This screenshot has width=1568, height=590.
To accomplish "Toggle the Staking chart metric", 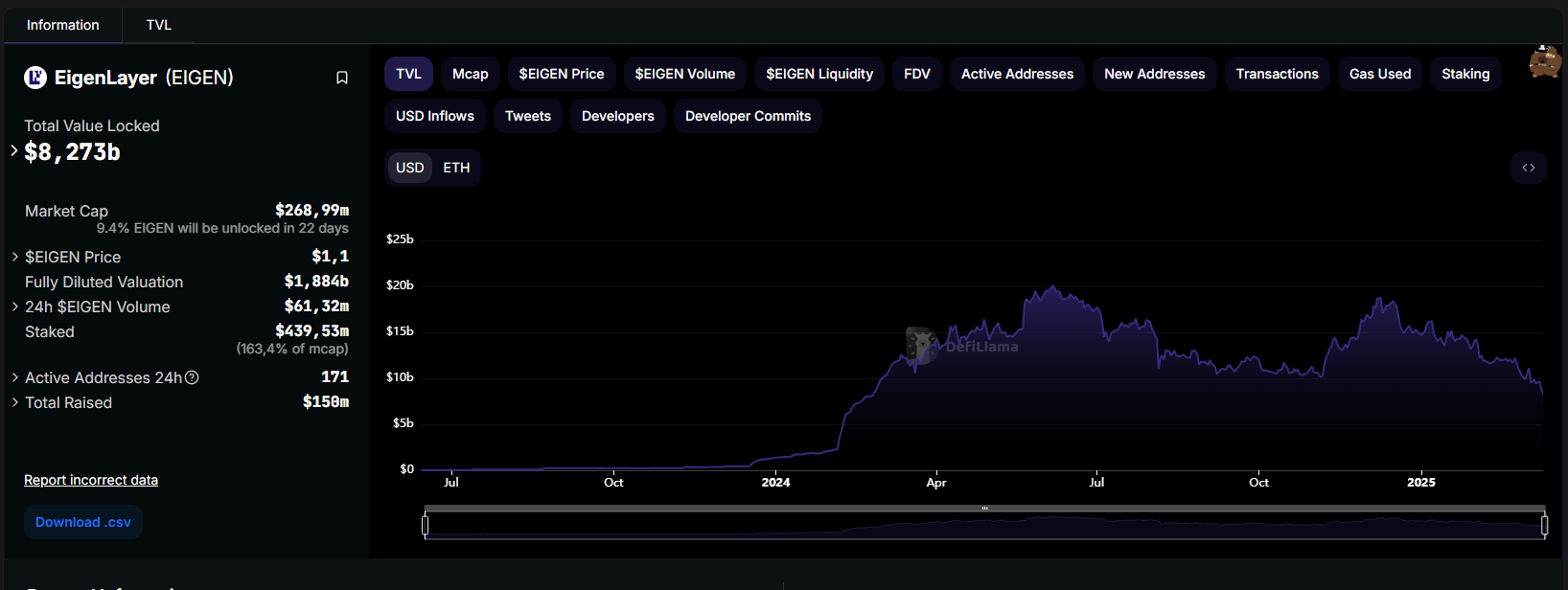I will [x=1466, y=74].
